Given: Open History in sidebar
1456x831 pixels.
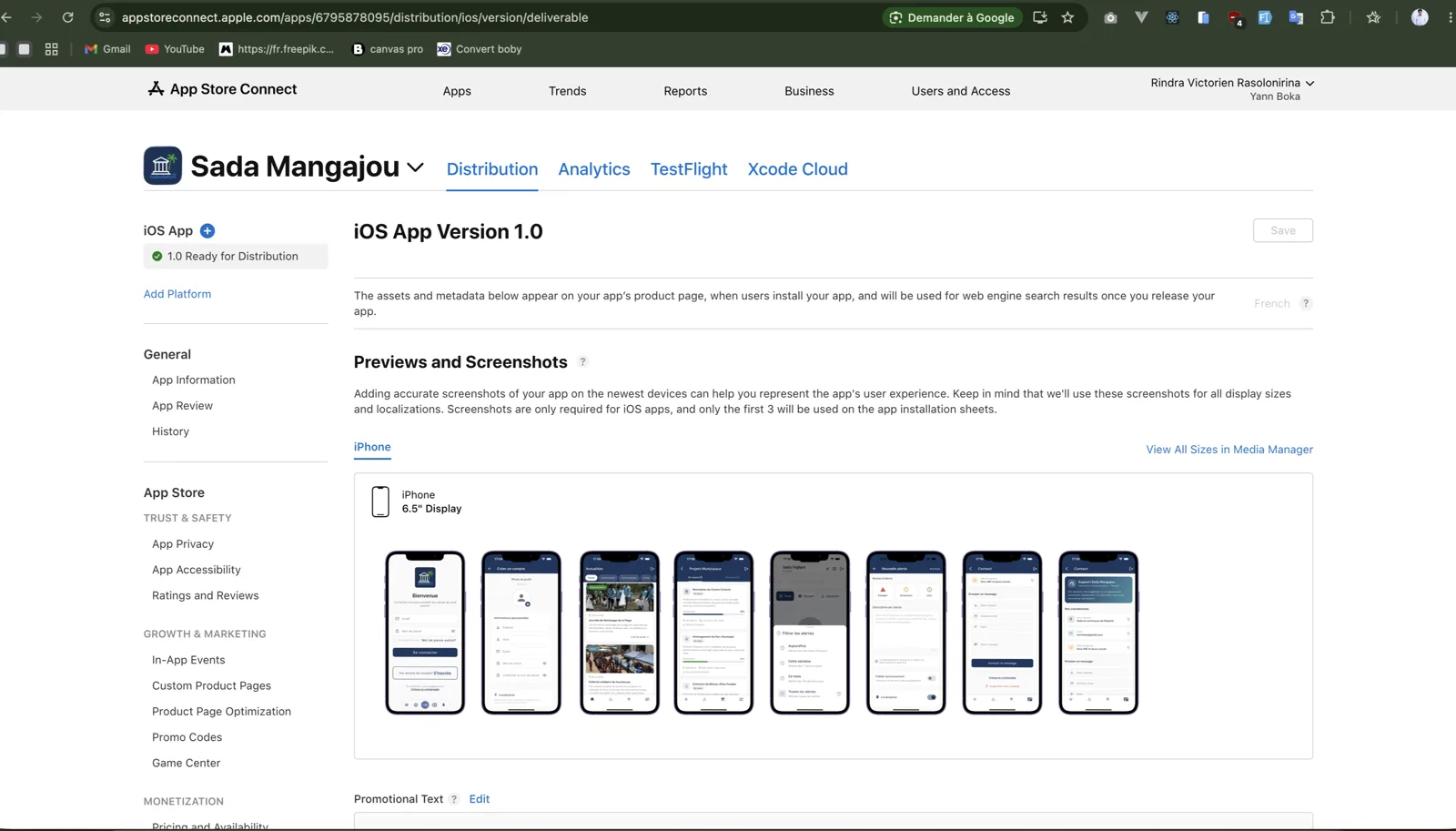Looking at the screenshot, I should click(x=171, y=431).
